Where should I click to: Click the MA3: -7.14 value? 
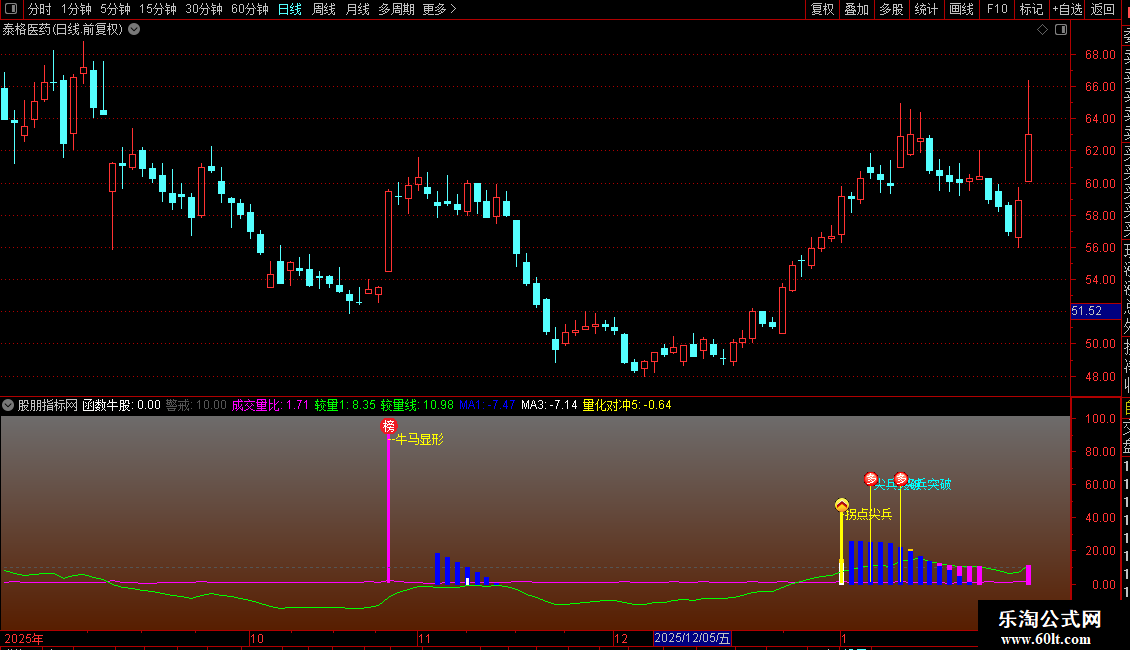(549, 405)
